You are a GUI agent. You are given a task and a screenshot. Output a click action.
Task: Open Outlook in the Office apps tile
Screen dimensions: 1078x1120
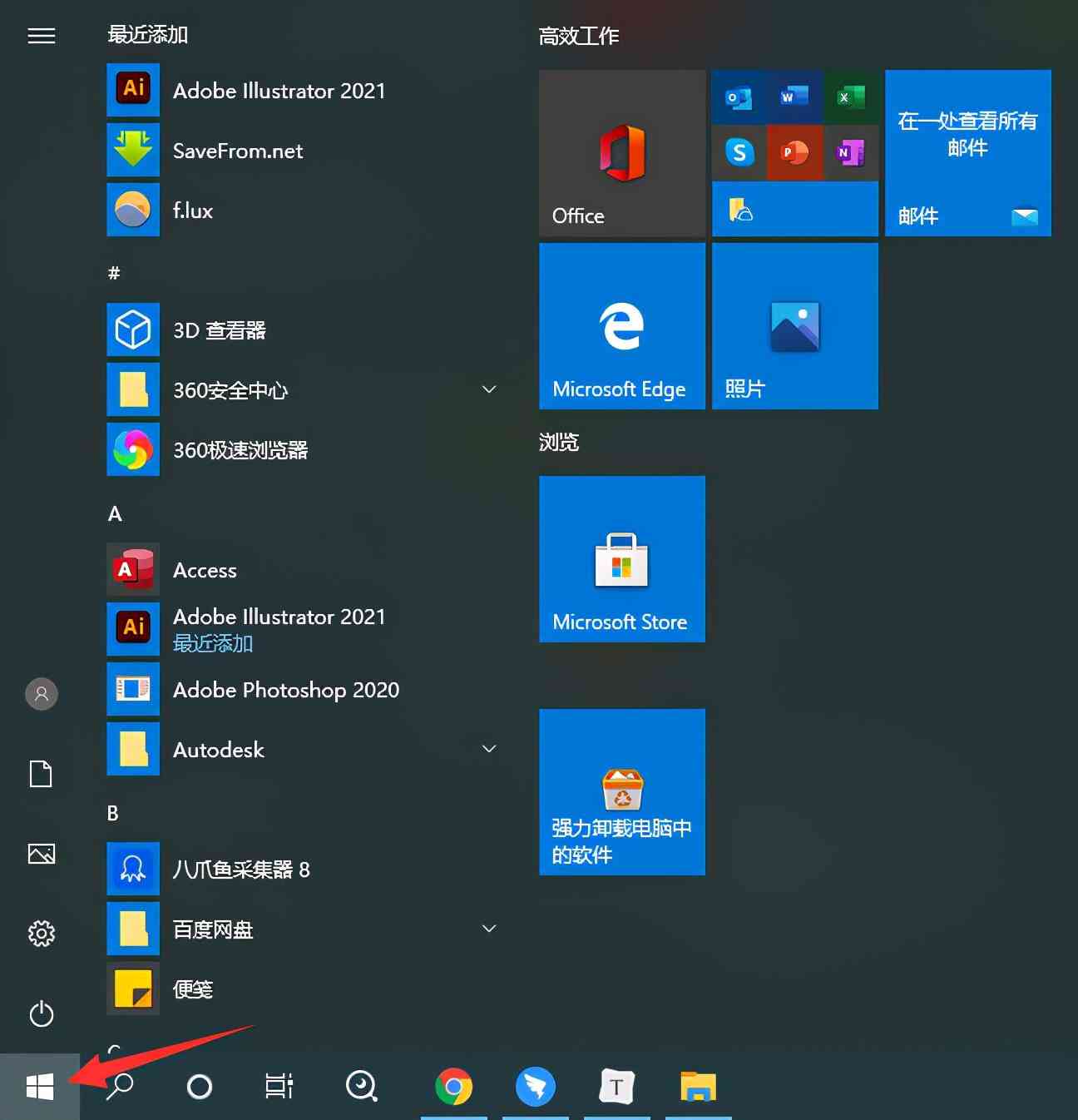pos(739,97)
